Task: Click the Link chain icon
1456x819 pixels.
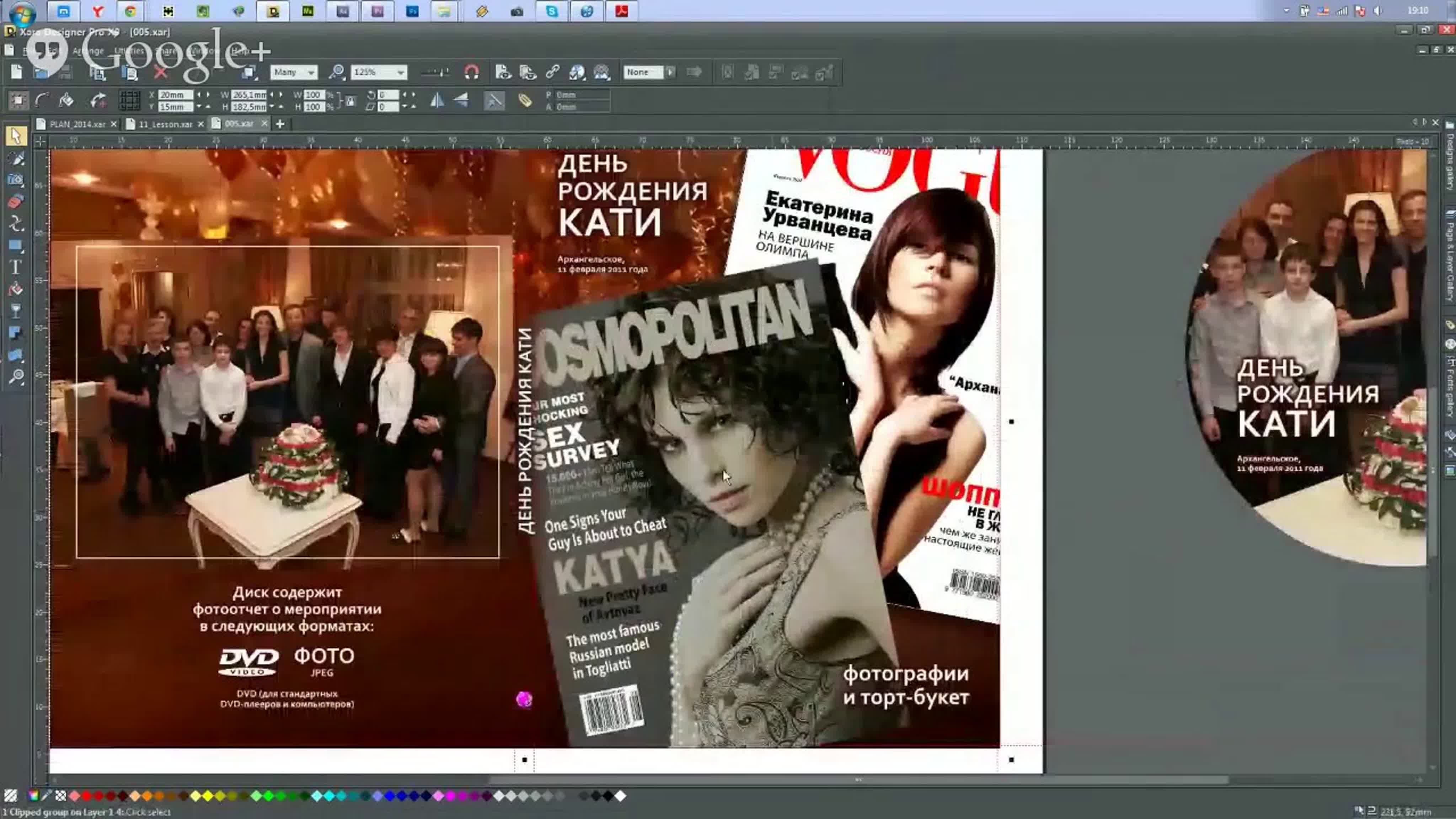Action: pyautogui.click(x=552, y=72)
